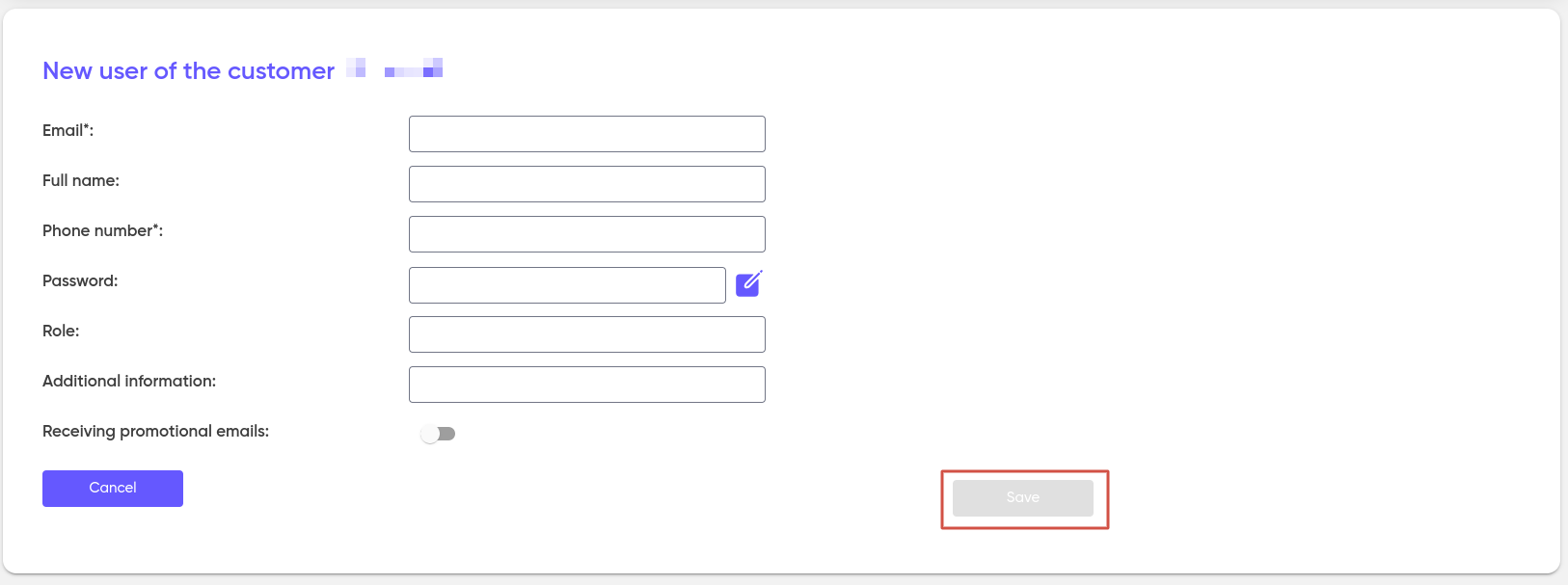Image resolution: width=1568 pixels, height=585 pixels.
Task: Open the Role selection field
Action: tap(587, 334)
